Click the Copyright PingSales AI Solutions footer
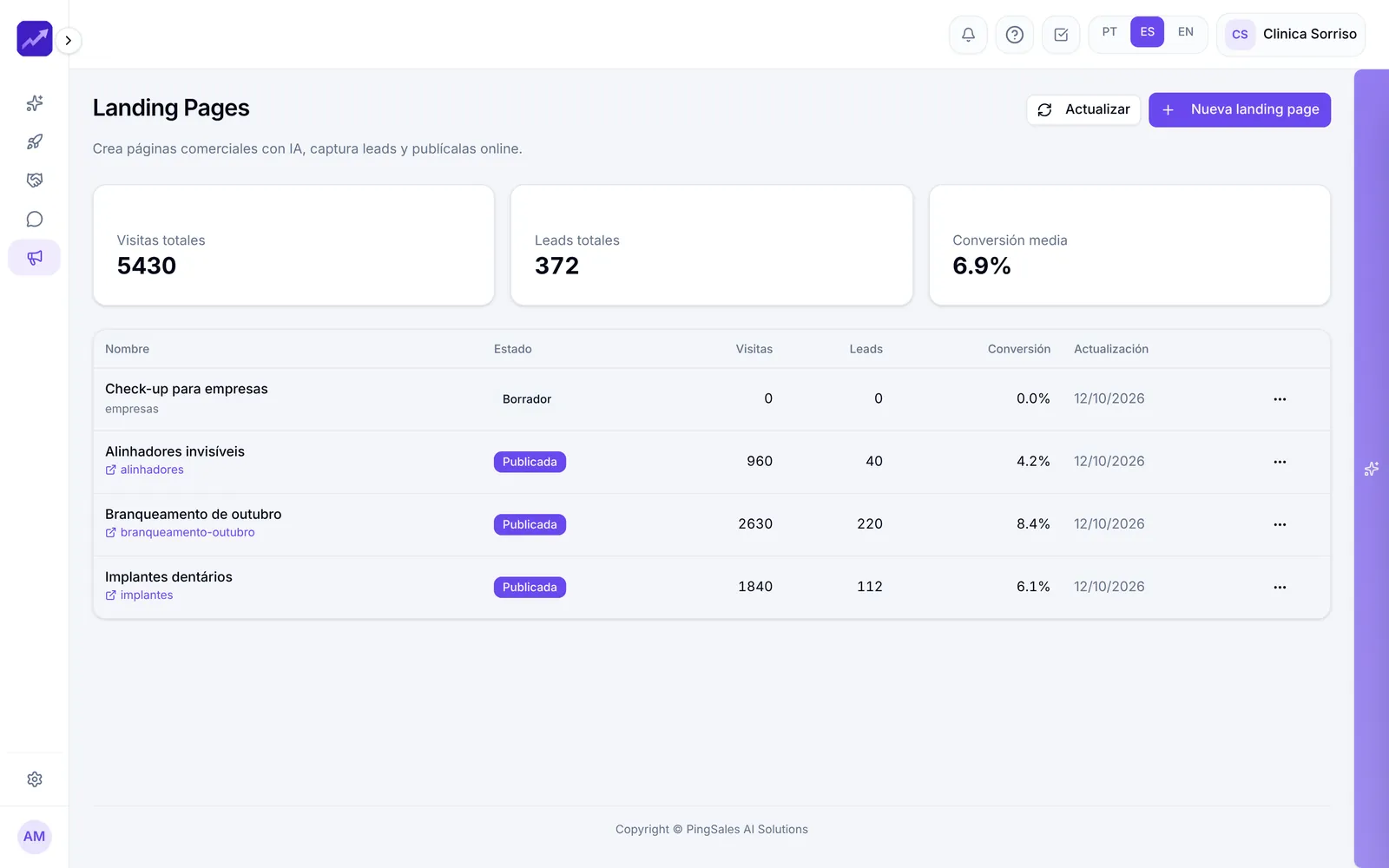The width and height of the screenshot is (1389, 868). click(x=712, y=829)
